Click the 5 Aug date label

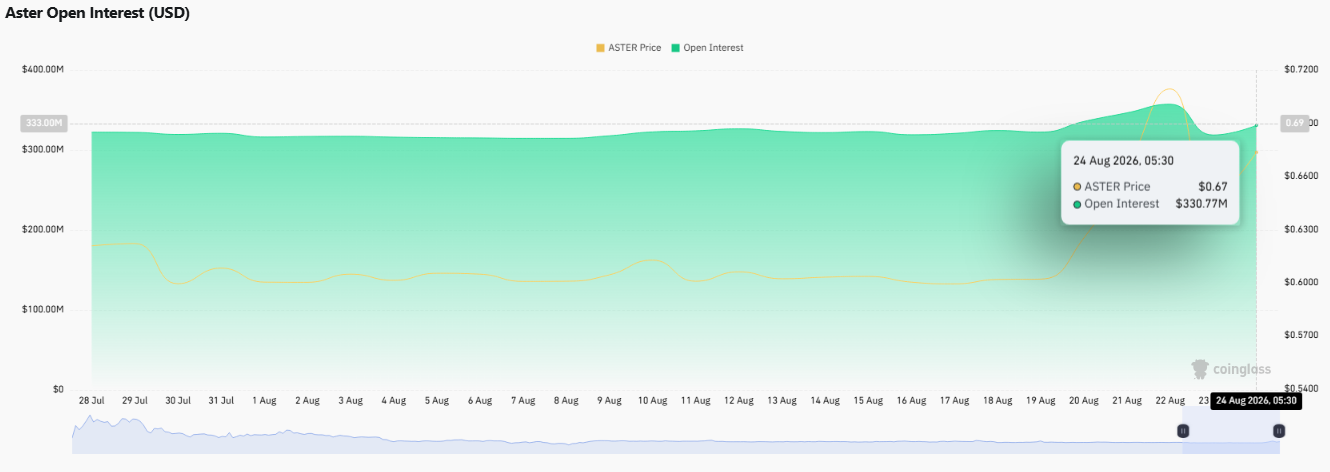[x=436, y=400]
